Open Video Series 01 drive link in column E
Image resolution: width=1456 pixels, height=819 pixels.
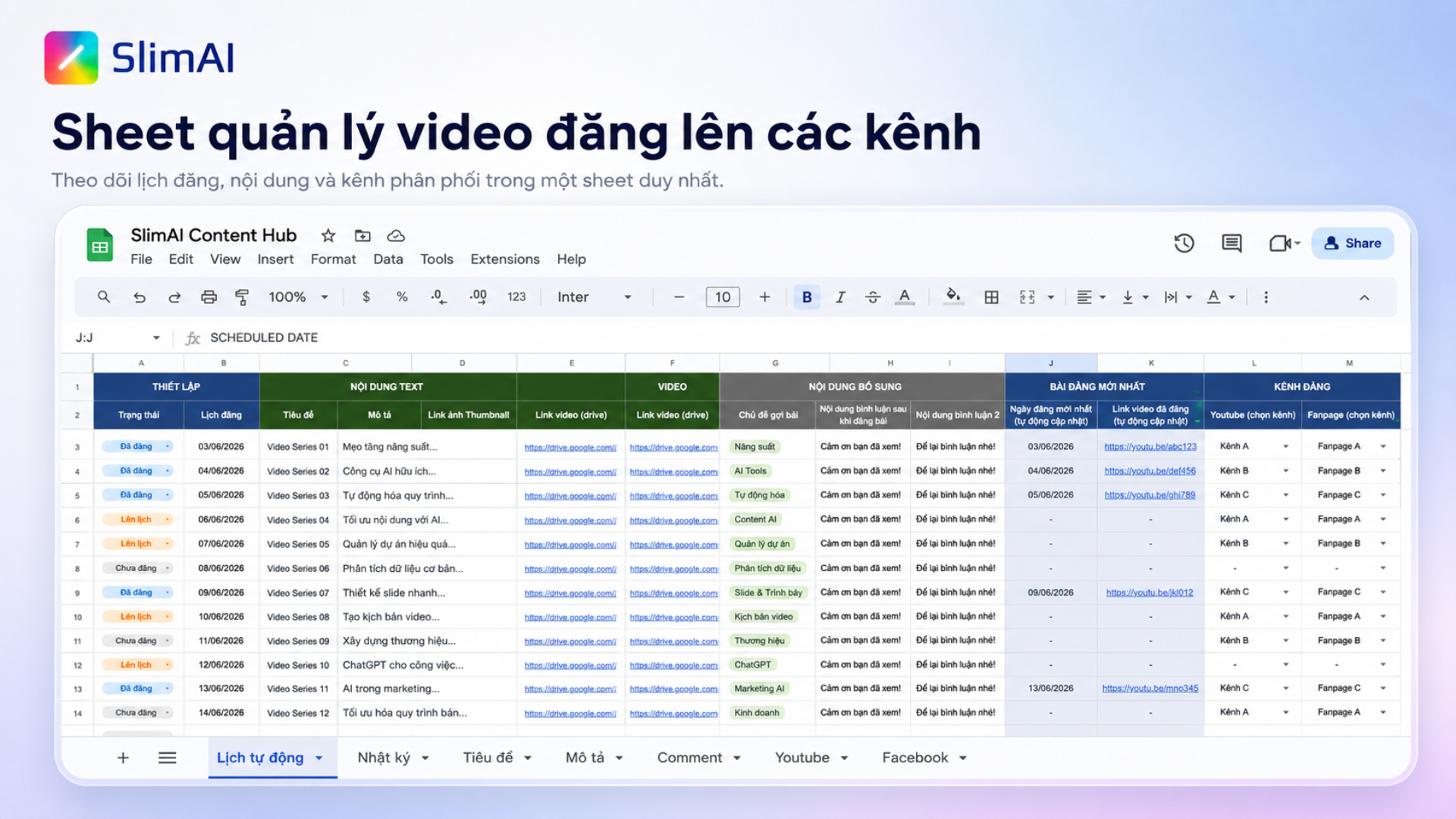570,447
